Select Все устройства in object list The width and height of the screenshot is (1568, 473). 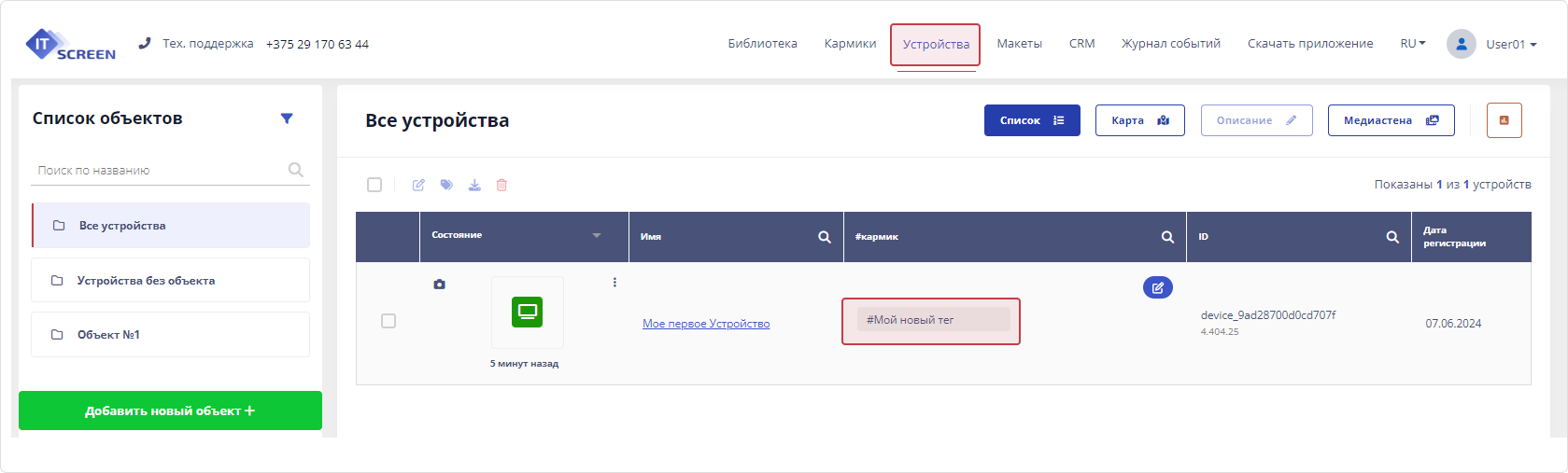tap(171, 226)
